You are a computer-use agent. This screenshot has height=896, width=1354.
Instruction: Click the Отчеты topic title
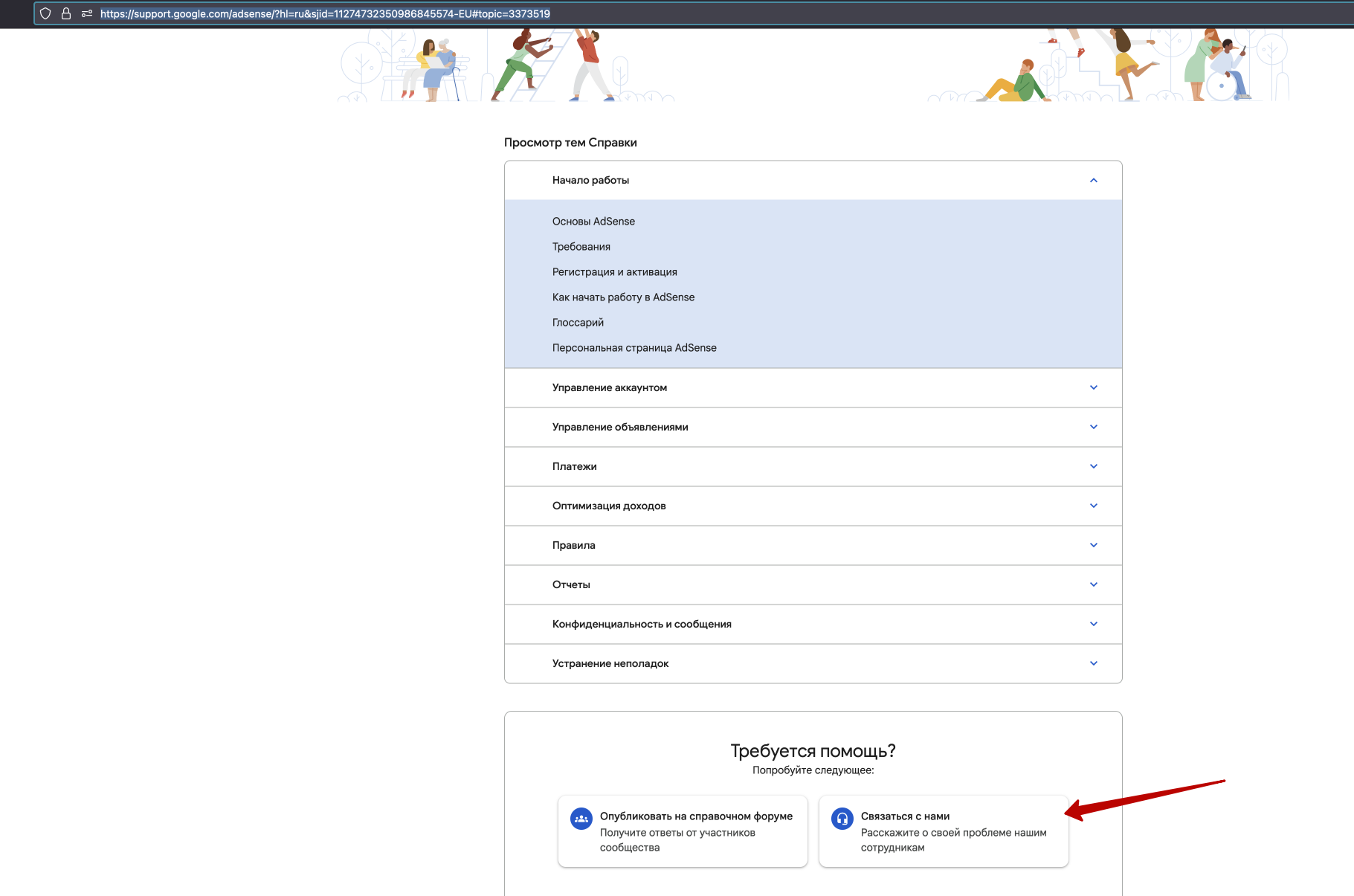pyautogui.click(x=571, y=584)
